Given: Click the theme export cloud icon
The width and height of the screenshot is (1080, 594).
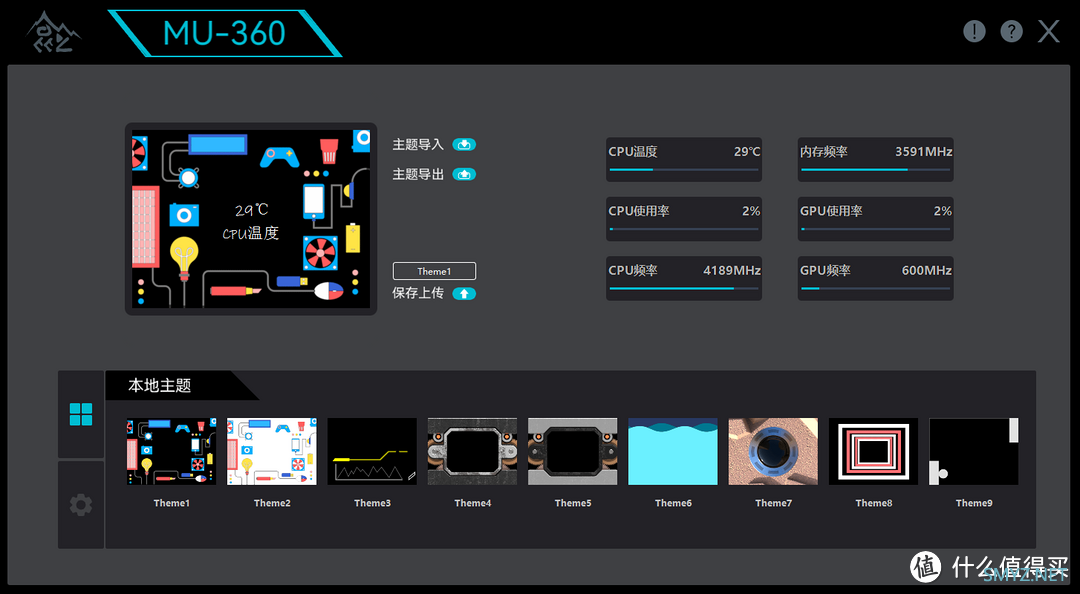Looking at the screenshot, I should pyautogui.click(x=464, y=175).
